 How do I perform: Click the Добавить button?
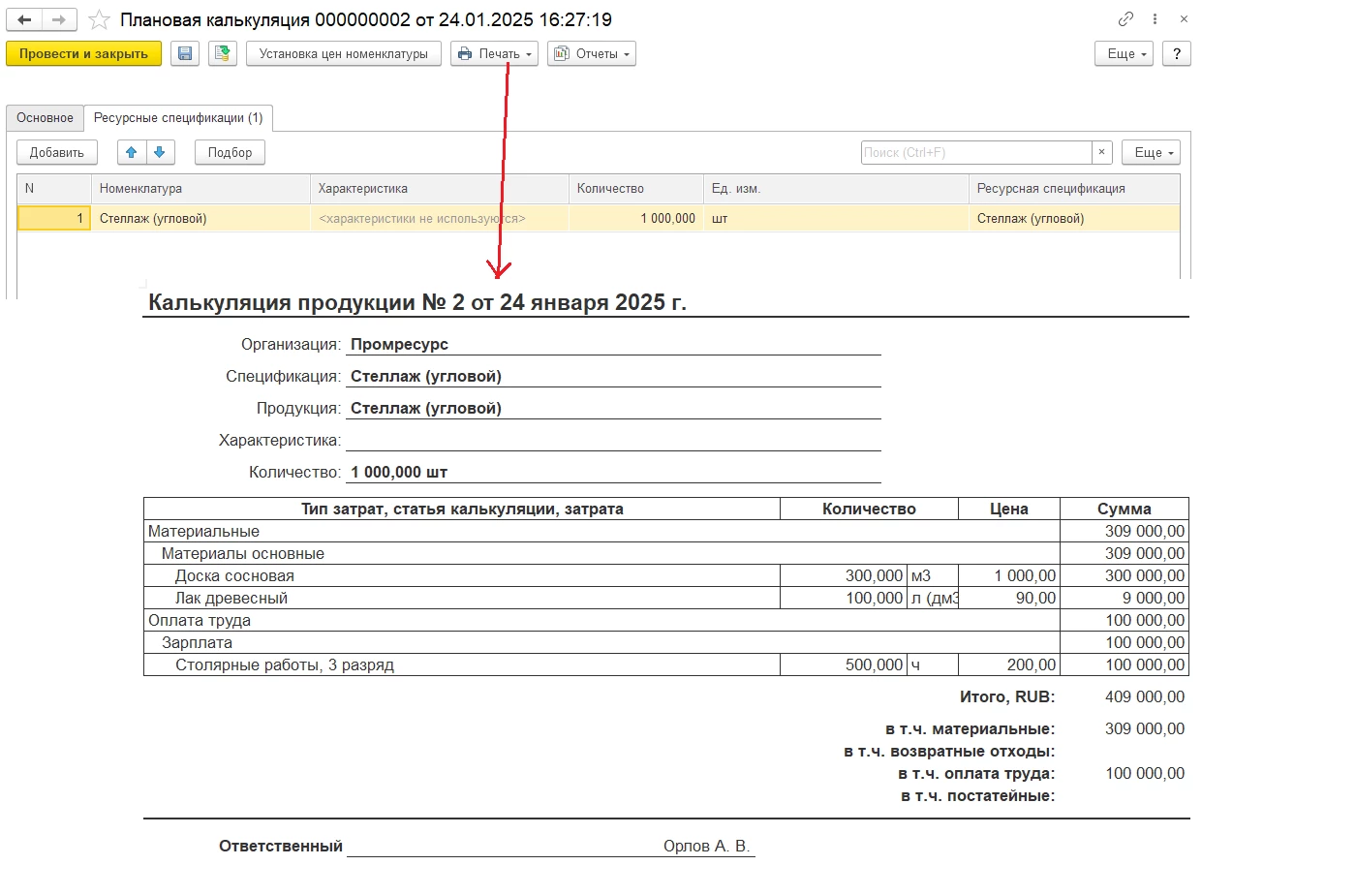coord(57,152)
